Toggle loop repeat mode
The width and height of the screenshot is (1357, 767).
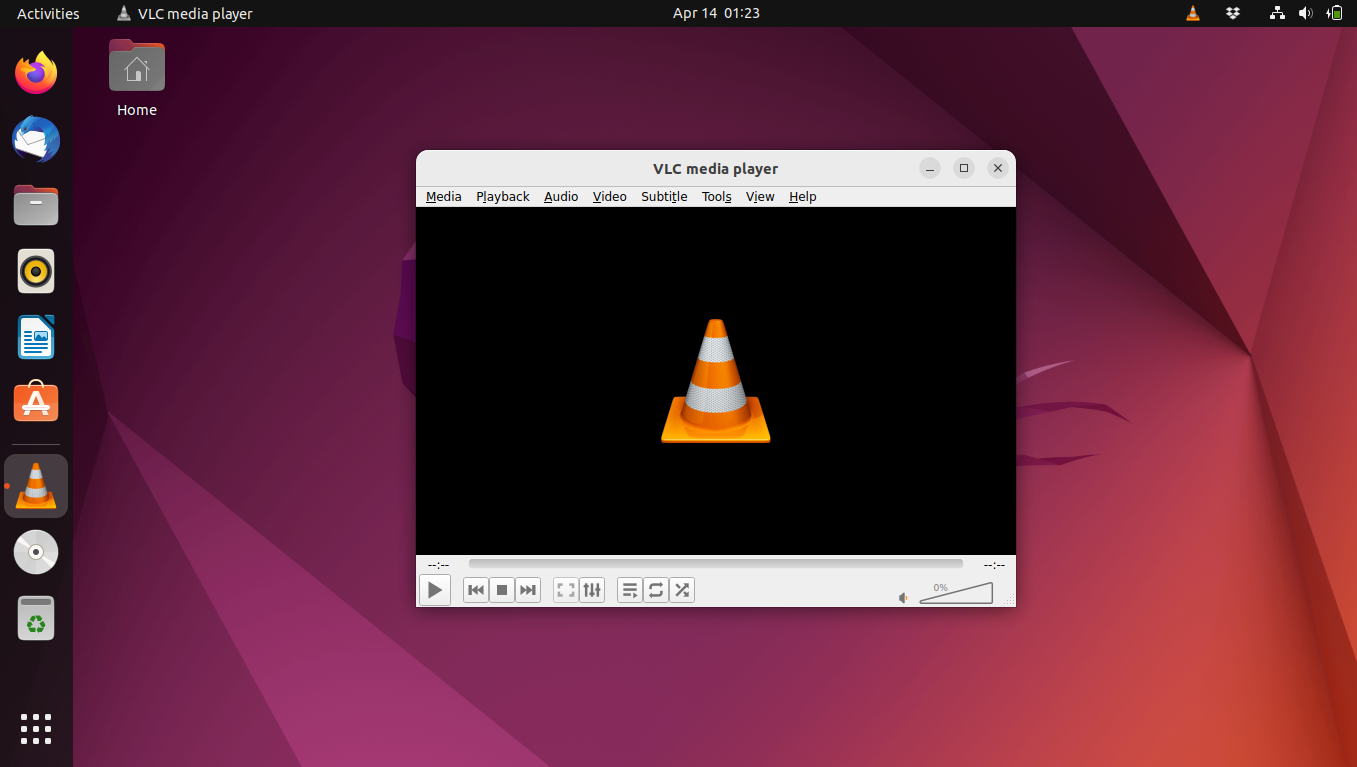(656, 590)
